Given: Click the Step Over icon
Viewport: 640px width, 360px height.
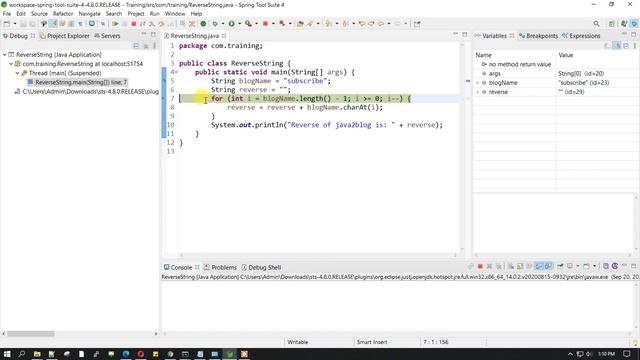Looking at the screenshot, I should 161,24.
